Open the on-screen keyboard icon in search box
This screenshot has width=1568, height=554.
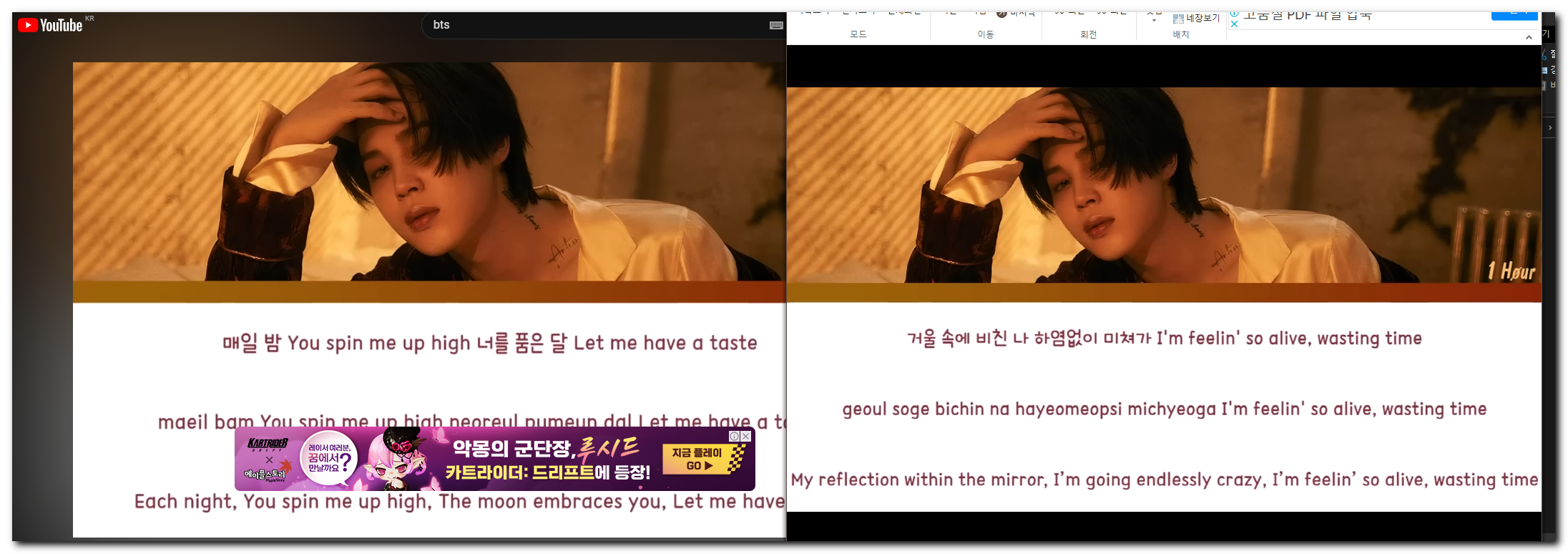coord(776,25)
